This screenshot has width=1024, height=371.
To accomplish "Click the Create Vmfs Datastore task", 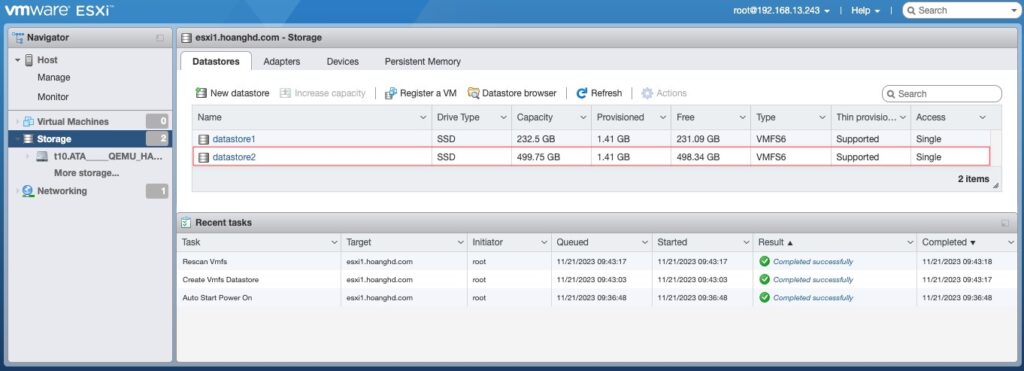I will point(596,280).
